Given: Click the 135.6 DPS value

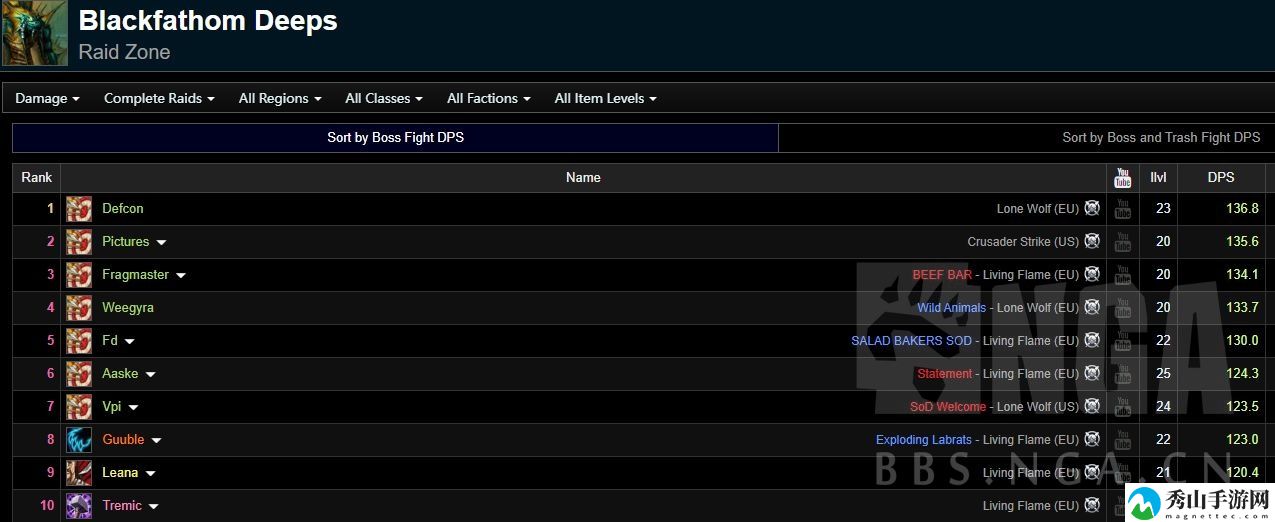Looking at the screenshot, I should pos(1242,242).
